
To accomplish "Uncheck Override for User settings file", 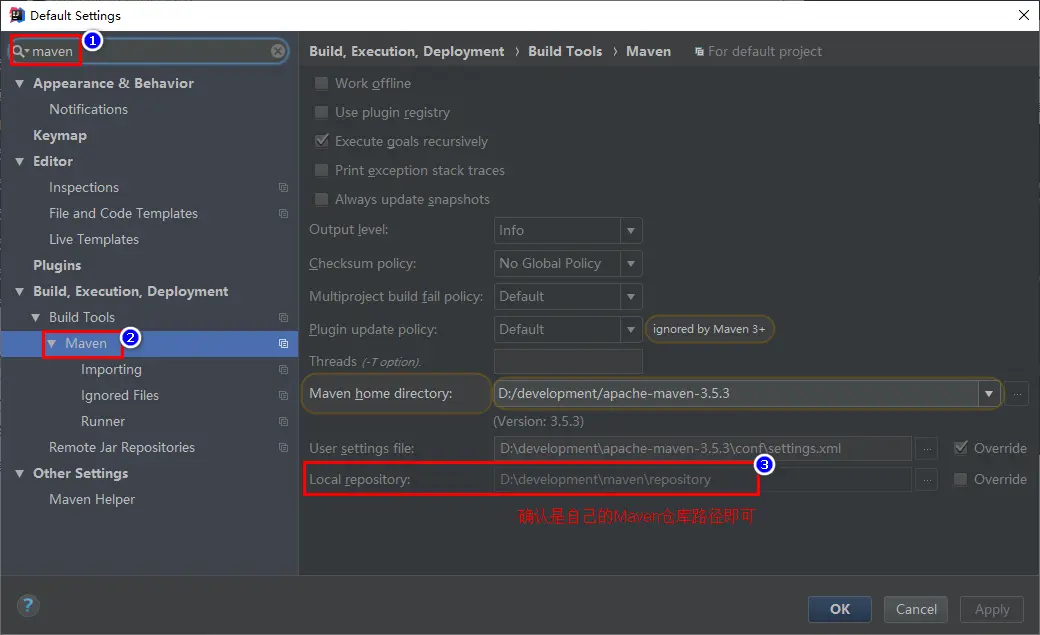I will tap(960, 448).
